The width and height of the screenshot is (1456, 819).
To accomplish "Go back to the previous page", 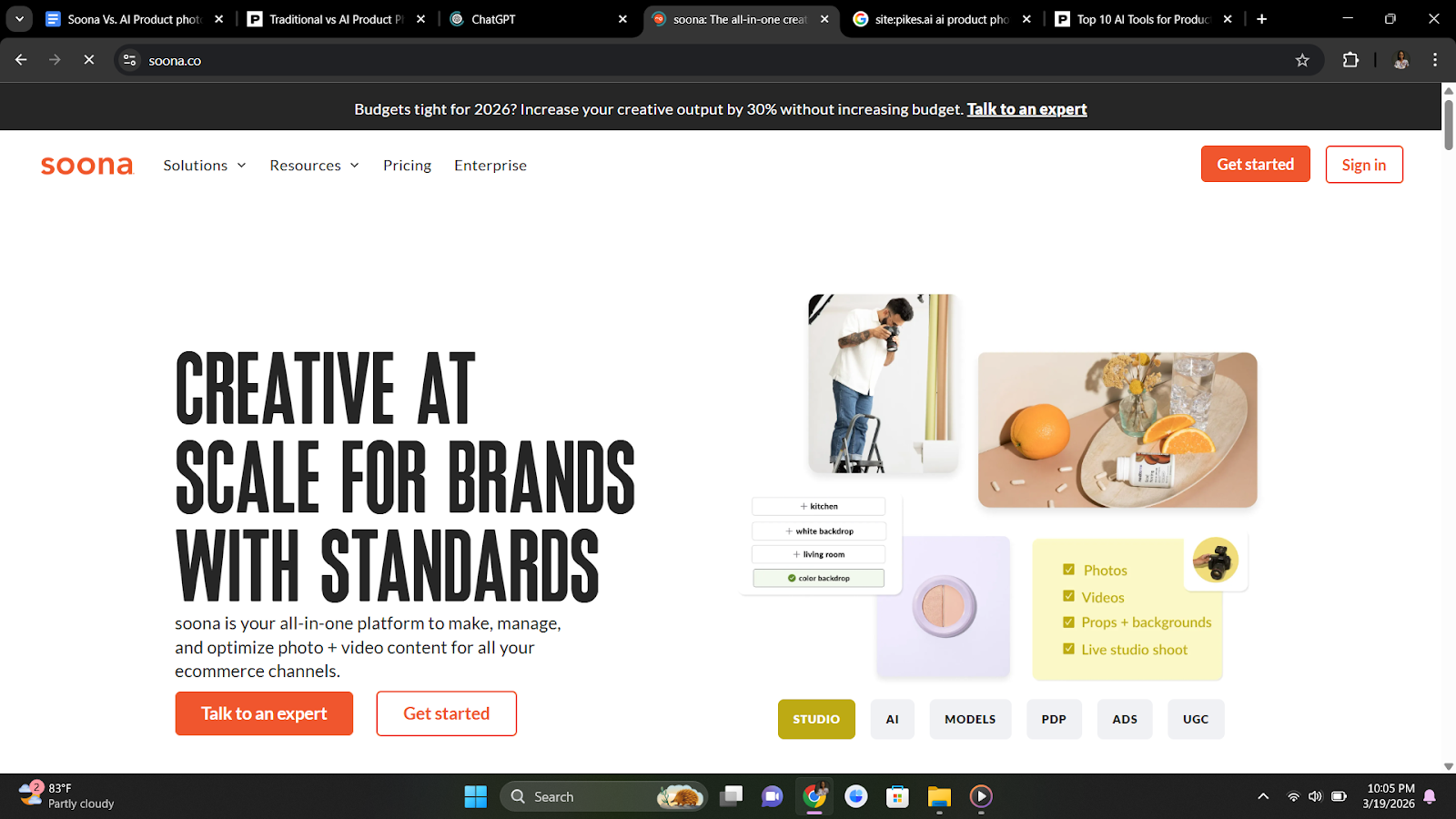I will click(x=21, y=60).
